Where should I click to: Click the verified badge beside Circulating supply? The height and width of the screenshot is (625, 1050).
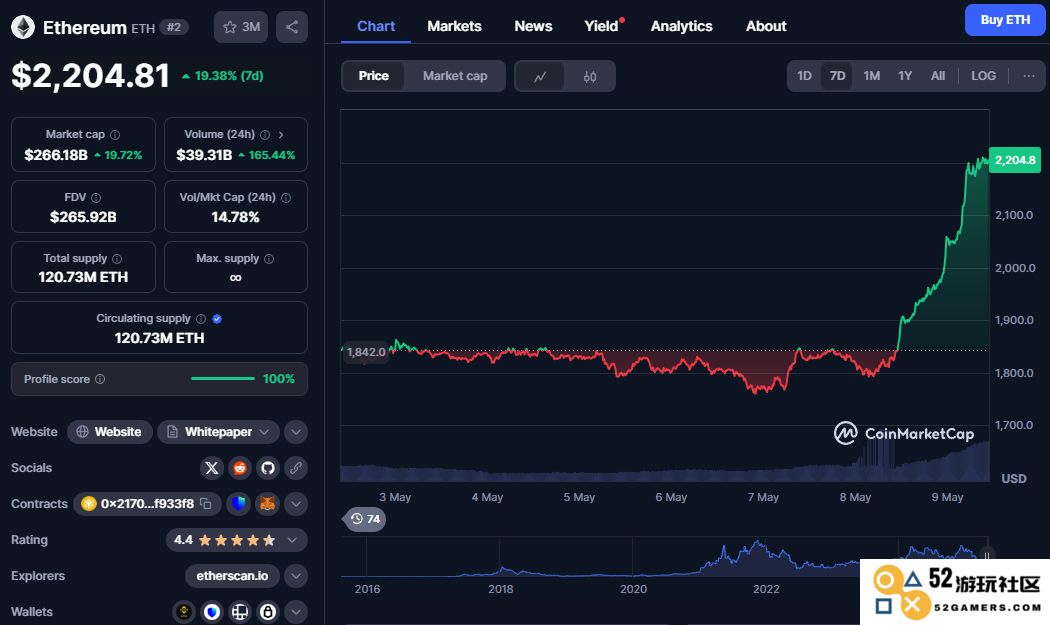pyautogui.click(x=217, y=319)
